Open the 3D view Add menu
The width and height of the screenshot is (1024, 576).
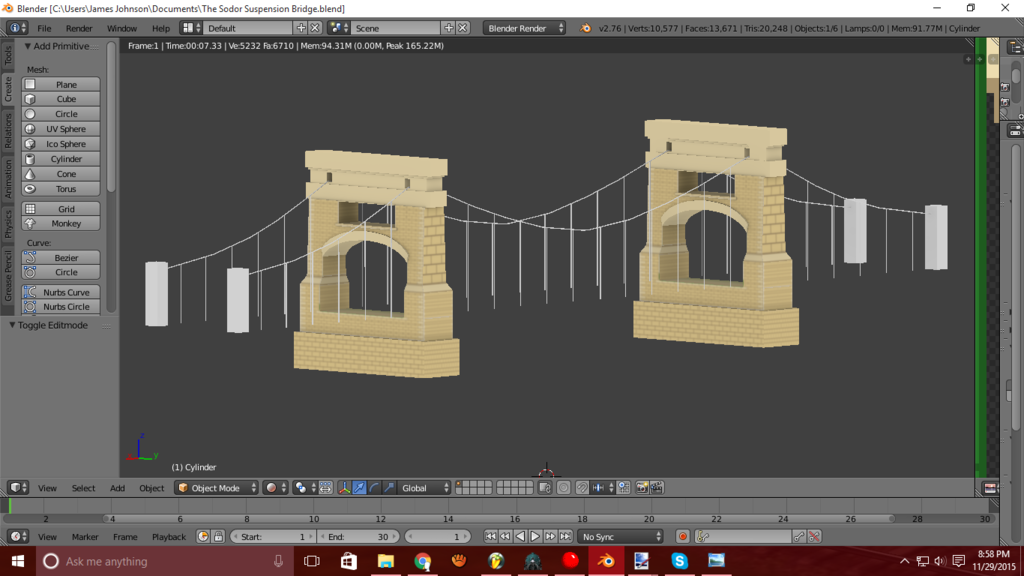coord(117,488)
